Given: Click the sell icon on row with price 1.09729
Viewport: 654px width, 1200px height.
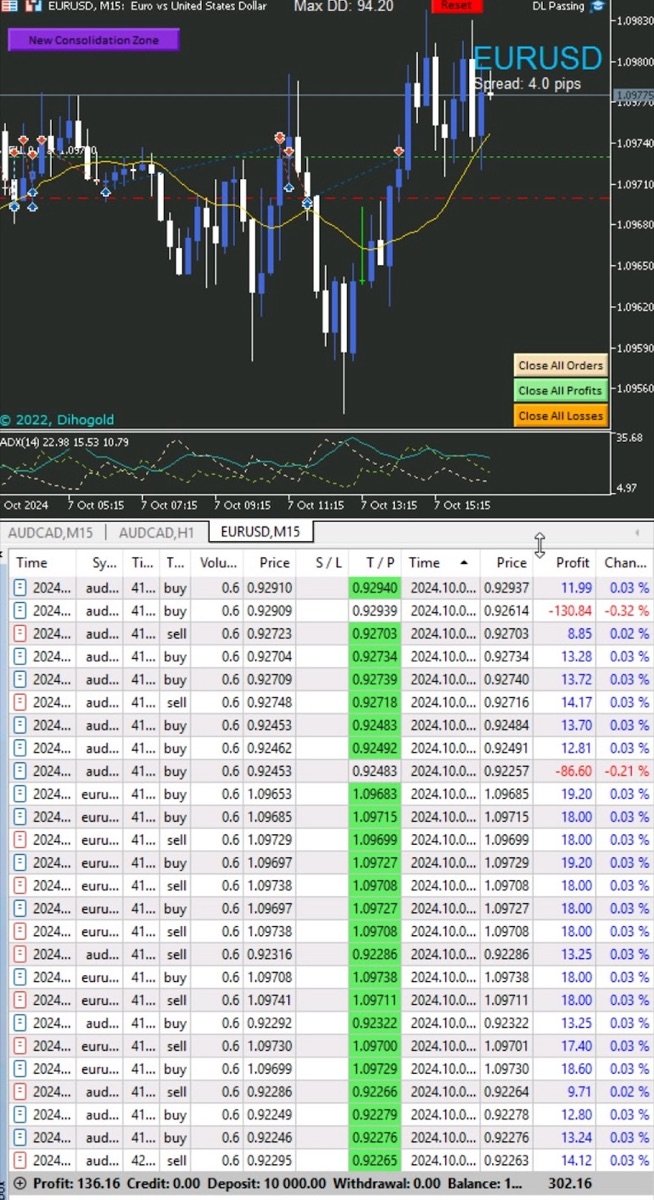Looking at the screenshot, I should (21, 841).
